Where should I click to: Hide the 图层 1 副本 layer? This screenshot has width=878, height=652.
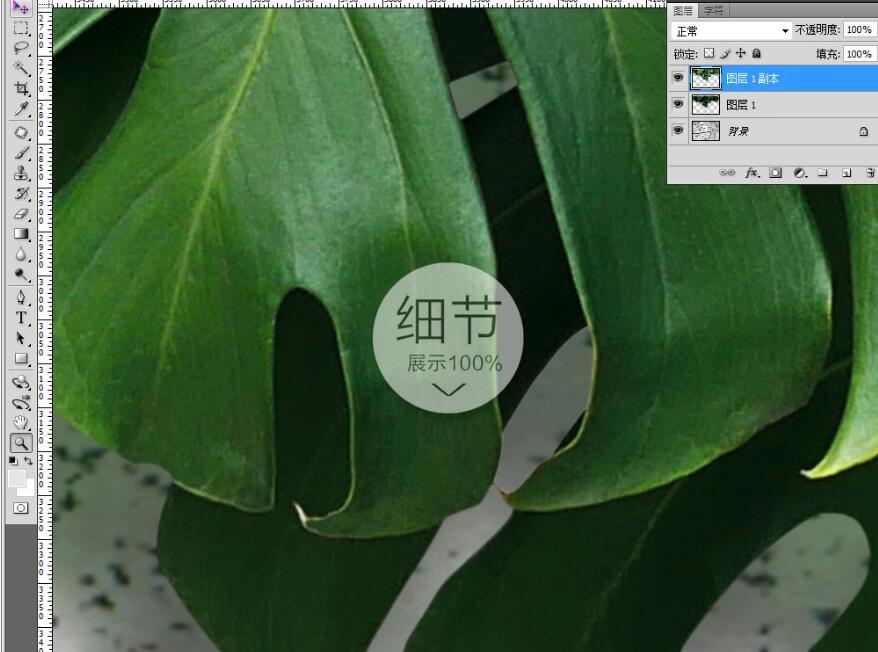(678, 78)
